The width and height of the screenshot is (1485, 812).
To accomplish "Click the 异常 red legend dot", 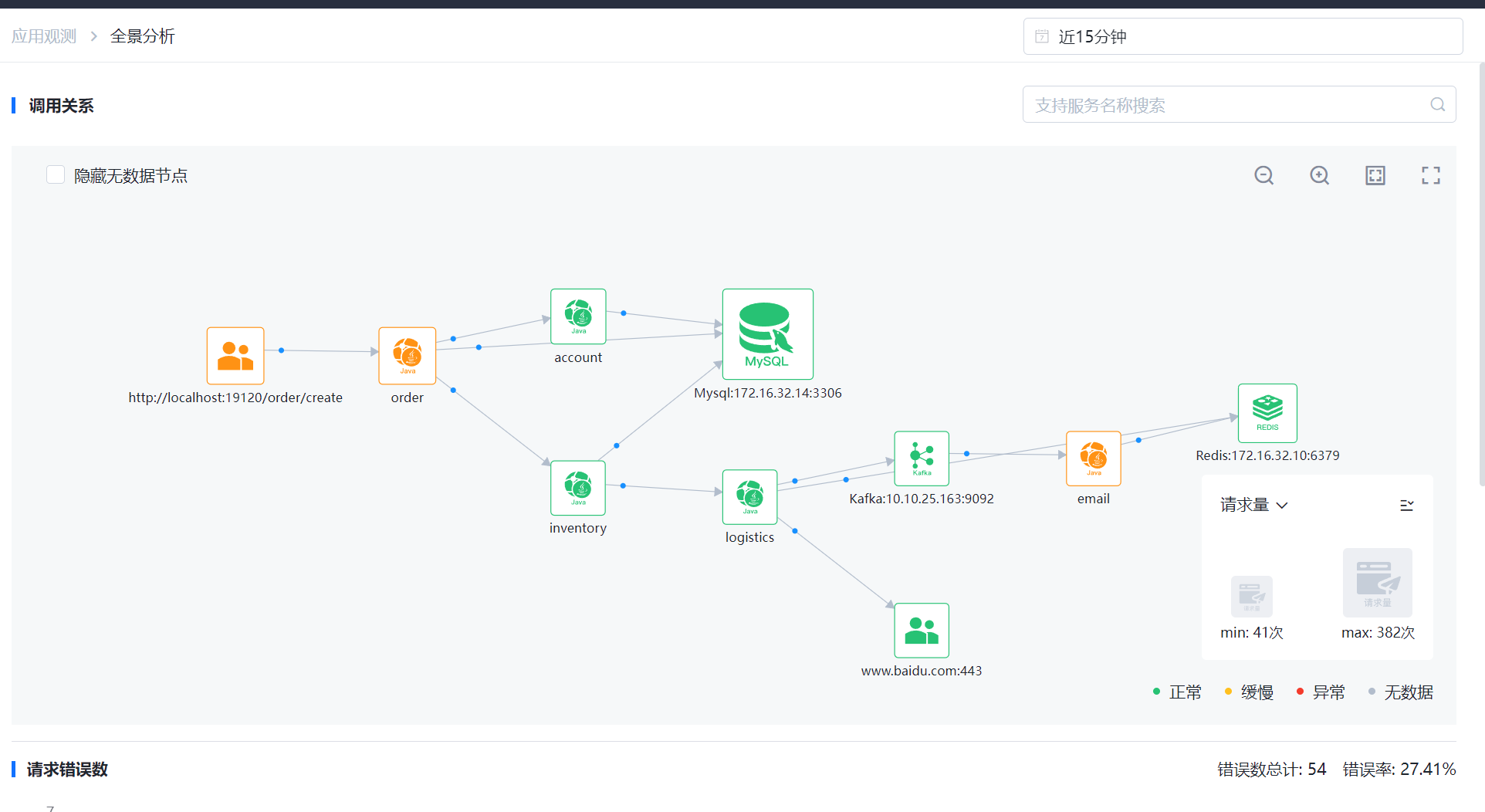I will 1300,692.
